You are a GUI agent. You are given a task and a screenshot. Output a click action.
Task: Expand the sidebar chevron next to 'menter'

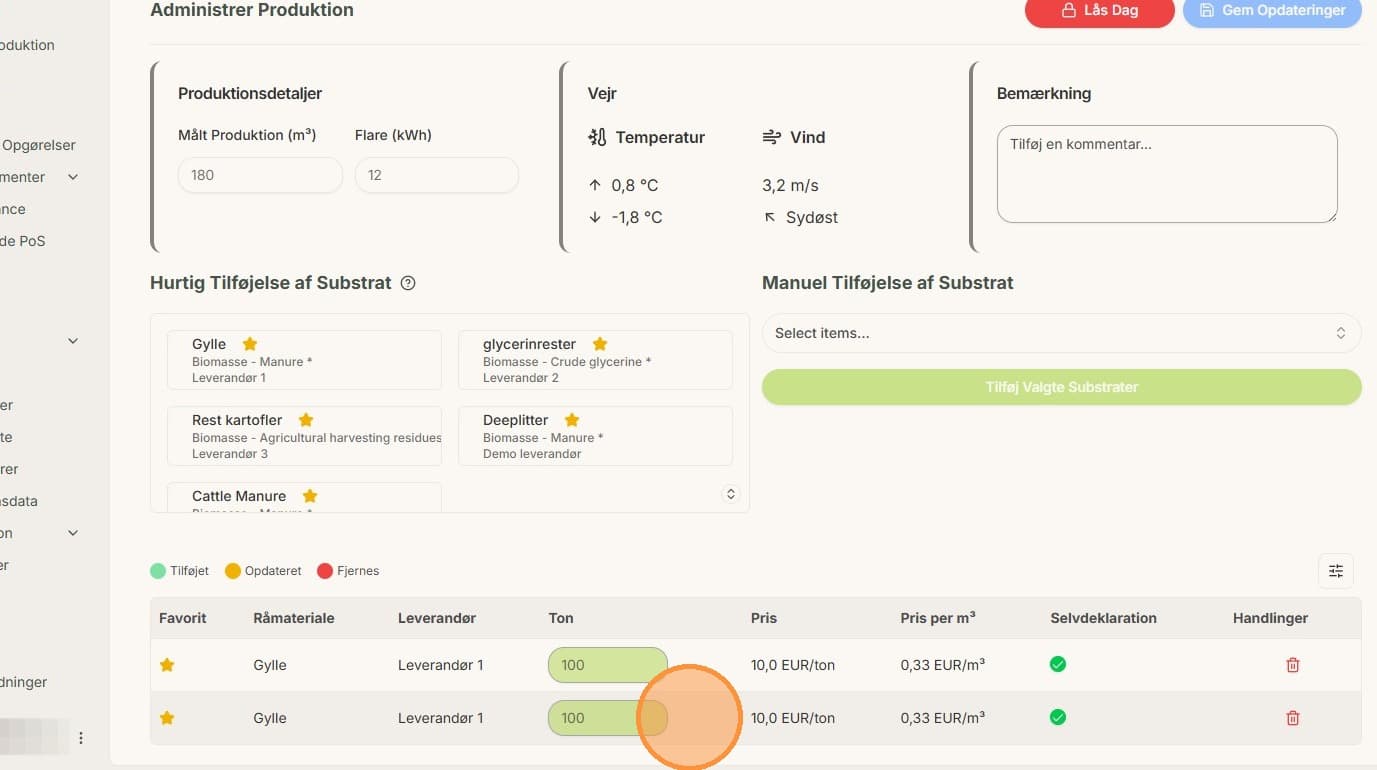coord(73,177)
